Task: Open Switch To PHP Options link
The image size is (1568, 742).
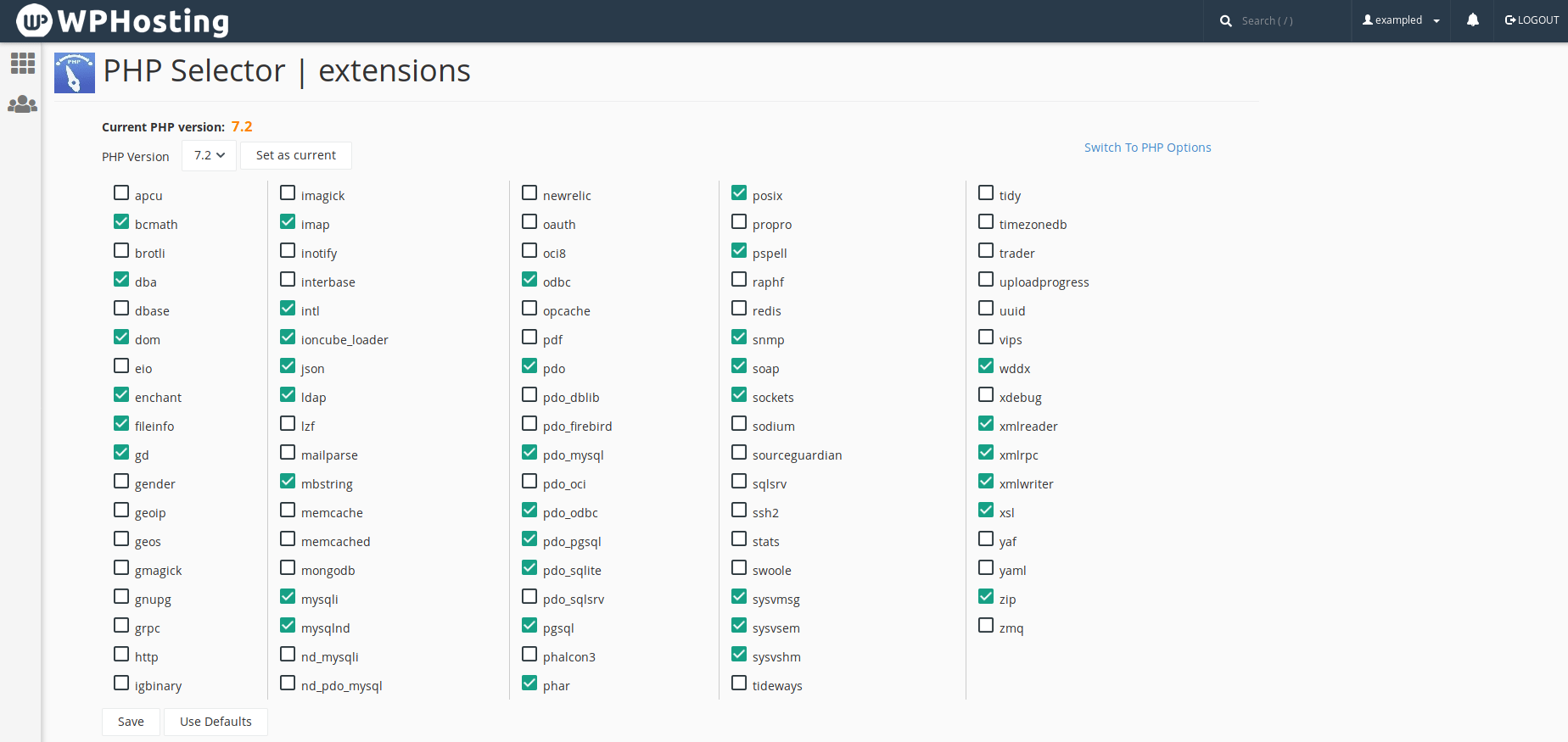Action: pos(1147,148)
